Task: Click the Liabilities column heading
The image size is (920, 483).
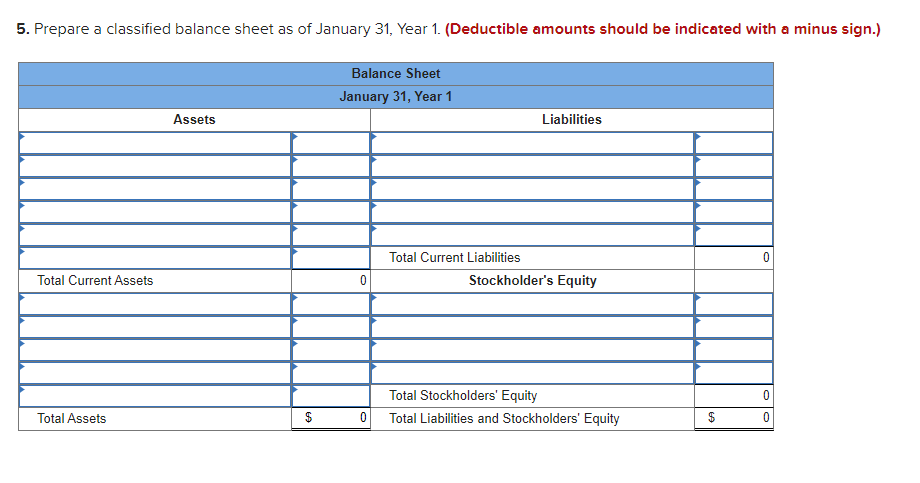Action: point(572,120)
